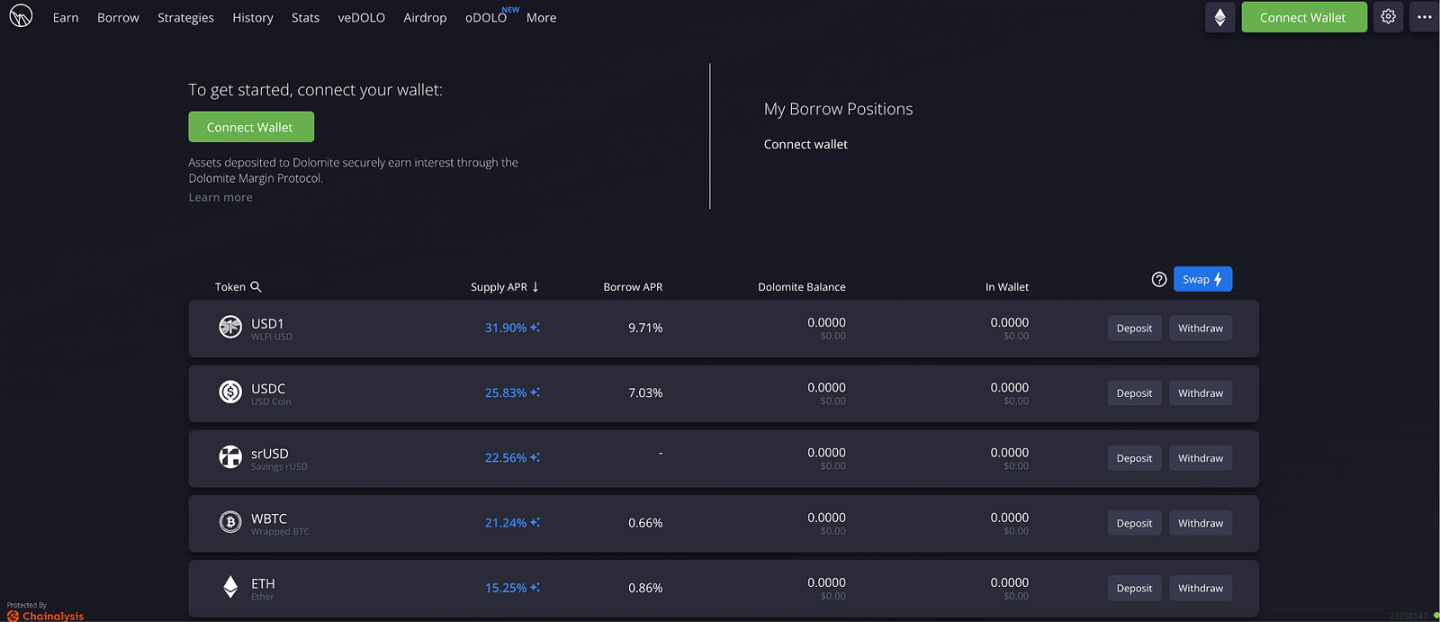Open the settings gear icon

(x=1388, y=17)
